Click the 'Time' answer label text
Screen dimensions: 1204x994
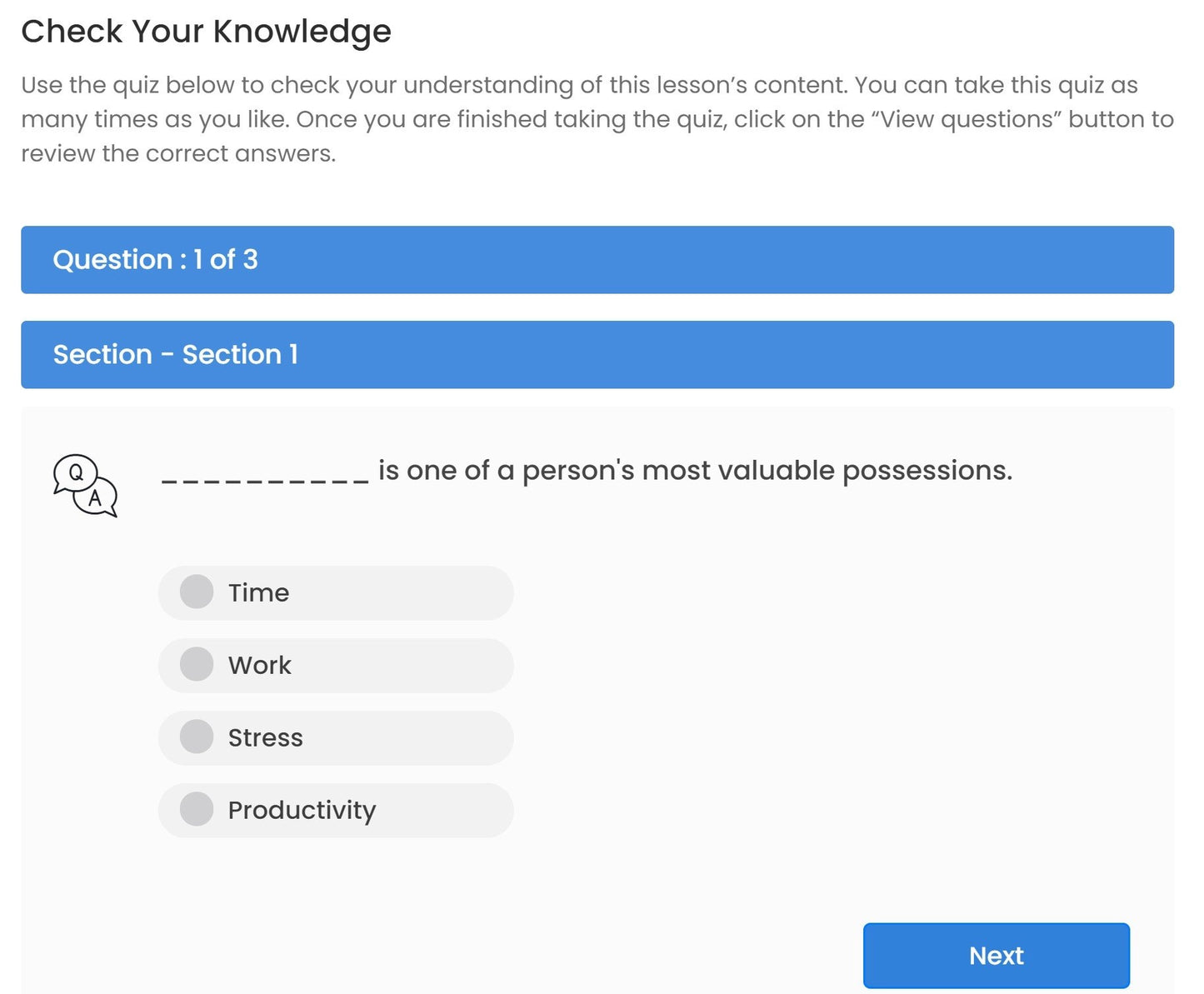pos(258,592)
